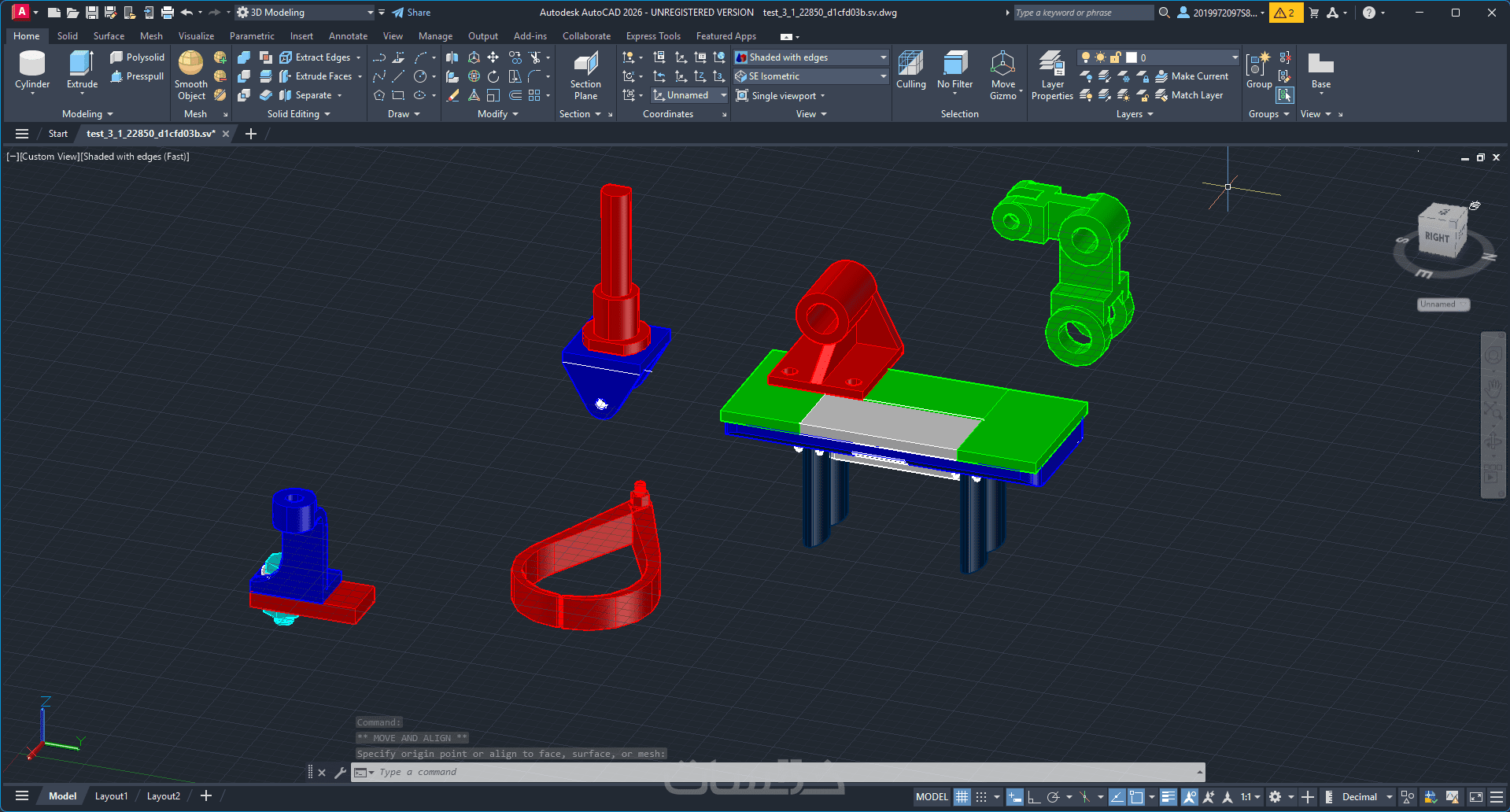The image size is (1510, 812).
Task: Open the Unnamed UCS dropdown
Action: (x=689, y=95)
